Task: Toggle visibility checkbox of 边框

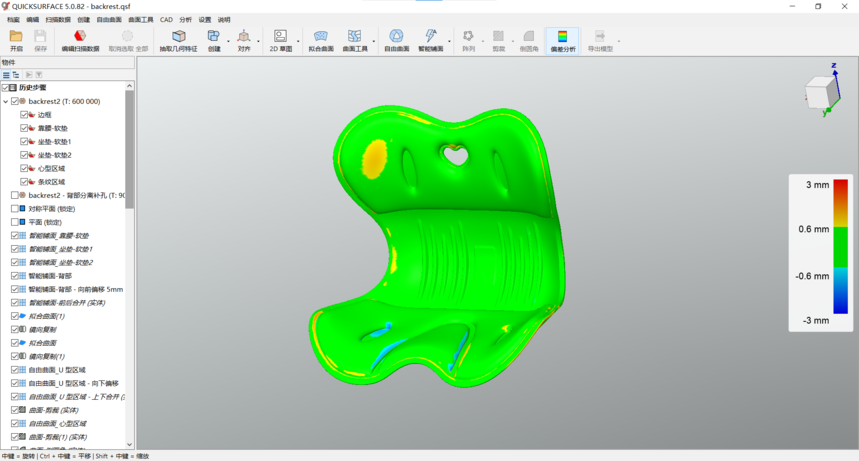Action: pos(24,115)
